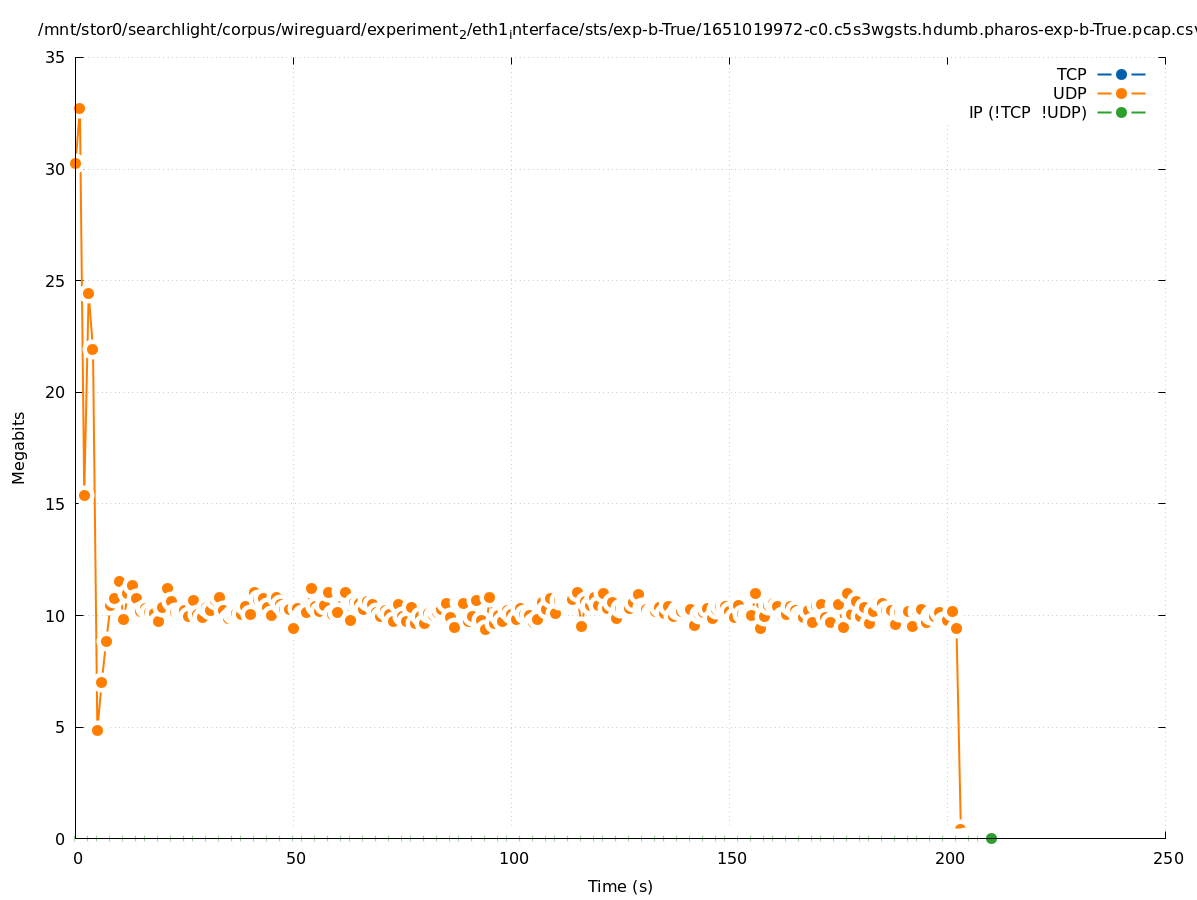Click the 200 tick on the time axis
Image resolution: width=1197 pixels, height=900 pixels.
(x=949, y=858)
